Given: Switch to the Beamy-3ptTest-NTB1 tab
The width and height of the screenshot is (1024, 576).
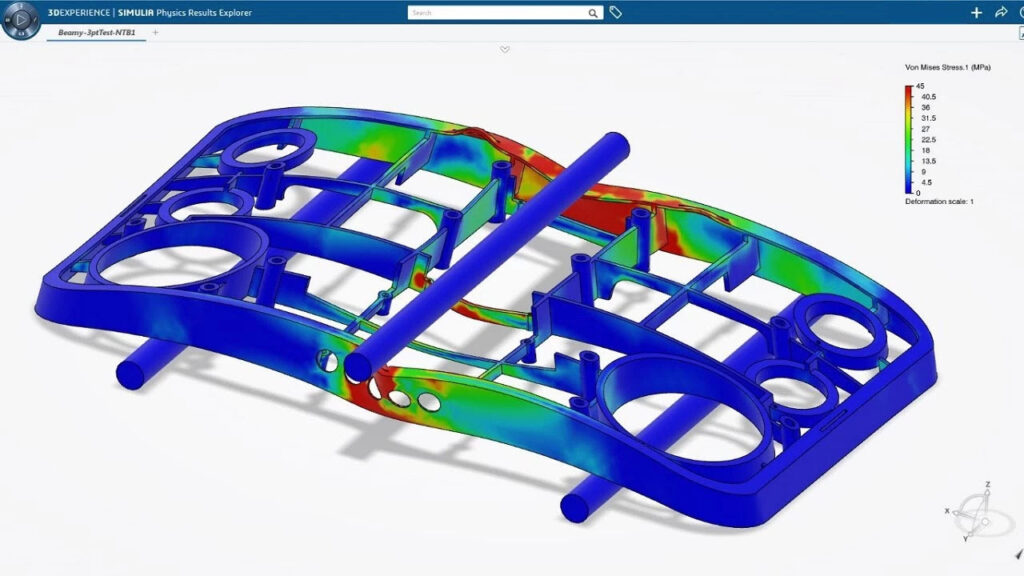Looking at the screenshot, I should [x=96, y=32].
